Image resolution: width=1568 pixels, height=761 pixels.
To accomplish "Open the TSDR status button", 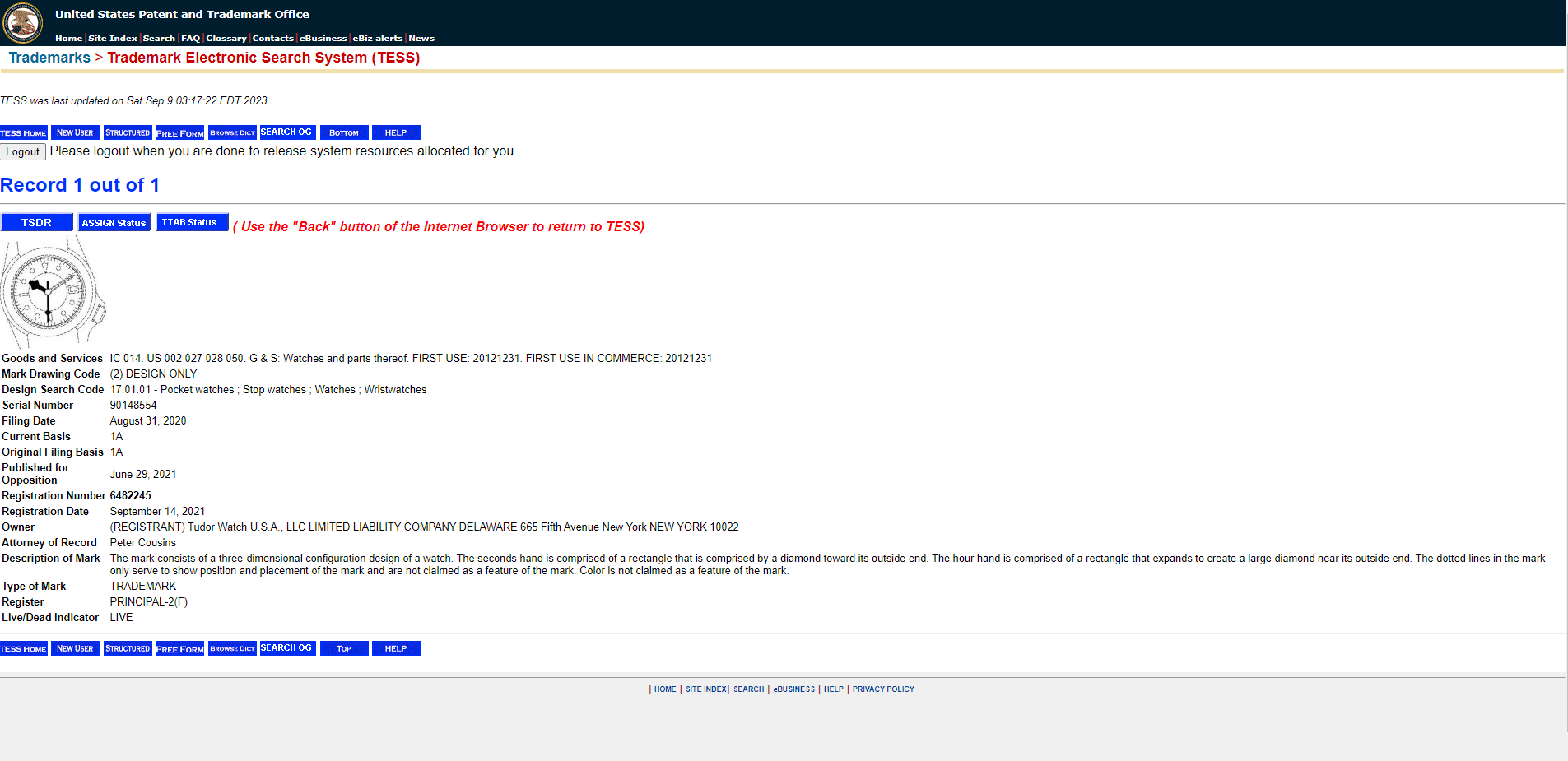I will (37, 222).
